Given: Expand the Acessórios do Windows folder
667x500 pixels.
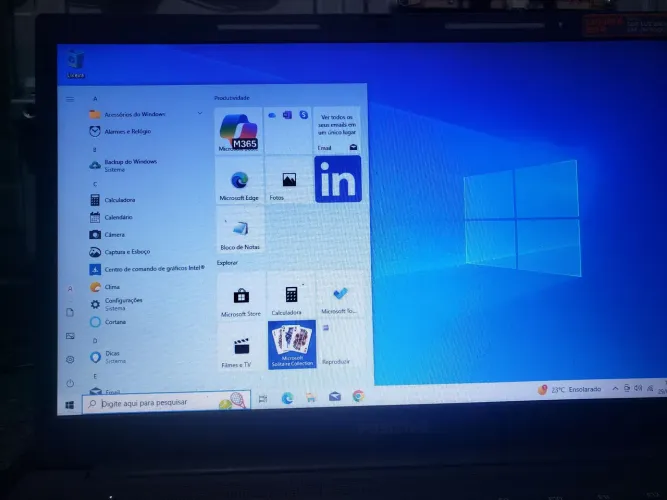Looking at the screenshot, I should pos(145,114).
